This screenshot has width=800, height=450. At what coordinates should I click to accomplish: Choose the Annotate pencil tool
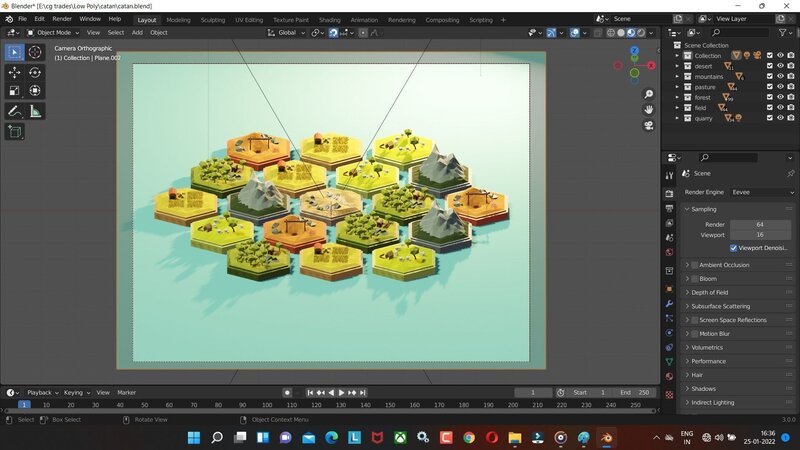[15, 111]
